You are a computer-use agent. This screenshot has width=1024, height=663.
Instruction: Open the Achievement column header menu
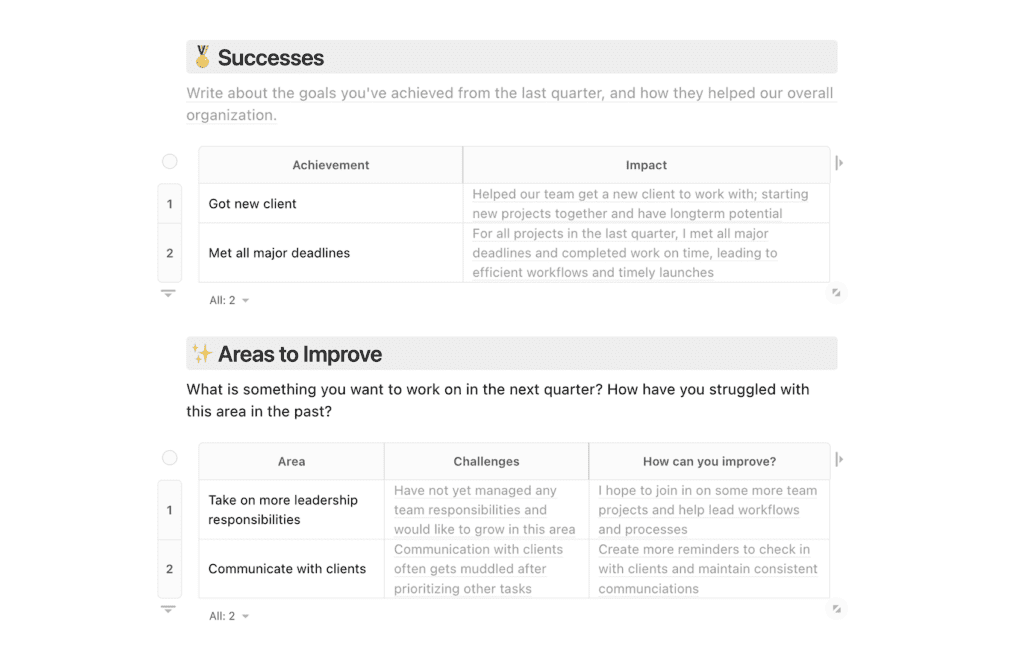[x=329, y=165]
